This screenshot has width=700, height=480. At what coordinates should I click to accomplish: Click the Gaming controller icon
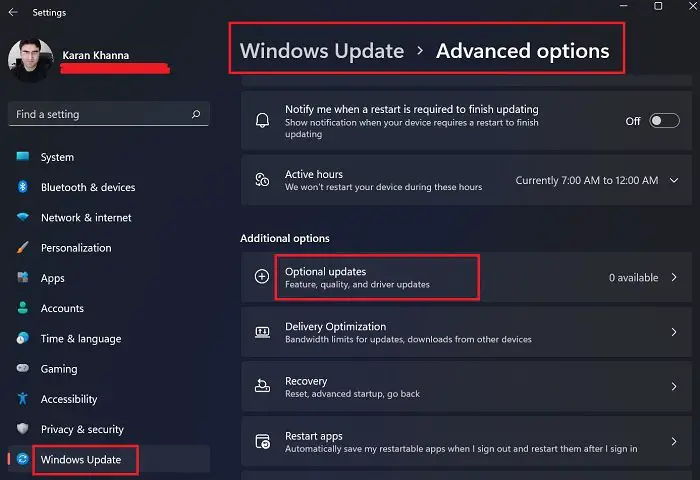tap(23, 368)
